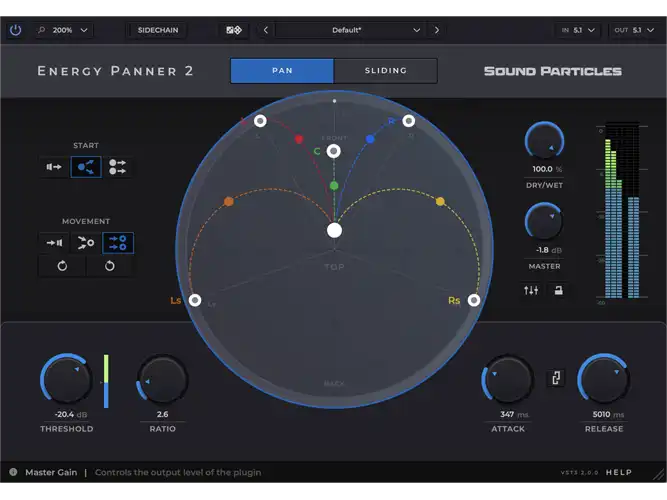Viewport: 667px width, 500px height.
Task: Toggle the lock icon under MASTER
Action: tap(559, 290)
